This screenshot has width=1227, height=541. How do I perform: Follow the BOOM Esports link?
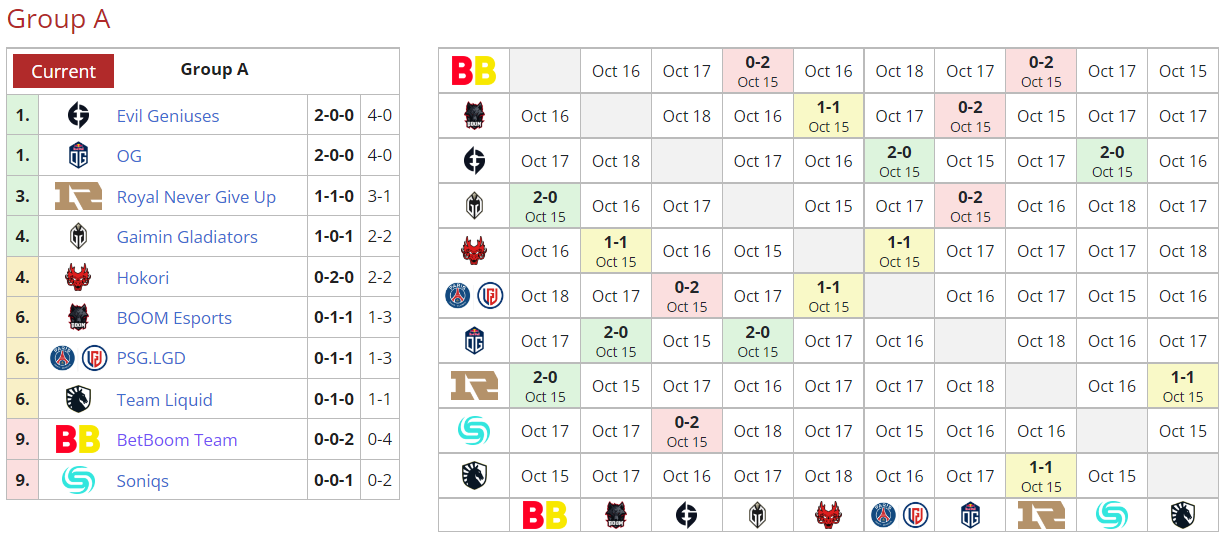(174, 318)
